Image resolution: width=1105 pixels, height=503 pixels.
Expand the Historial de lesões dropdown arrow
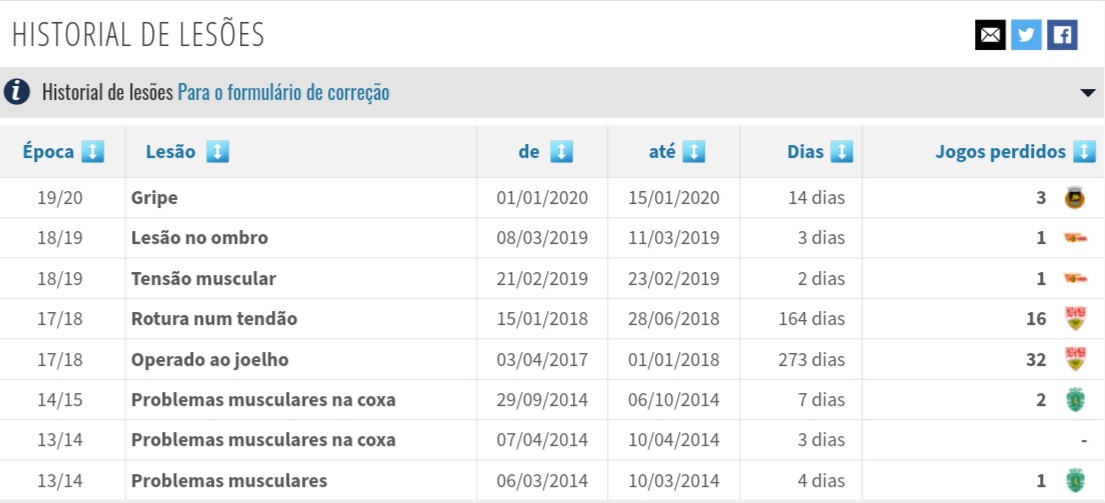click(1088, 93)
